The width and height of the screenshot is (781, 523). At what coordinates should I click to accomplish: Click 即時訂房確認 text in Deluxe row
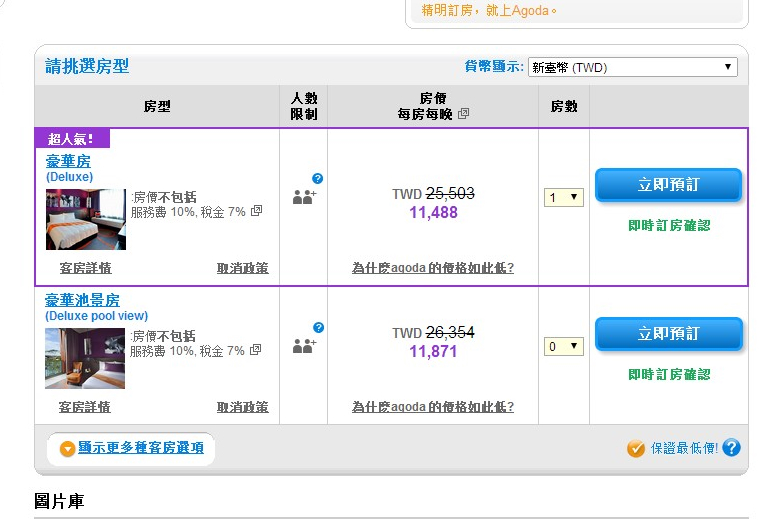point(669,226)
